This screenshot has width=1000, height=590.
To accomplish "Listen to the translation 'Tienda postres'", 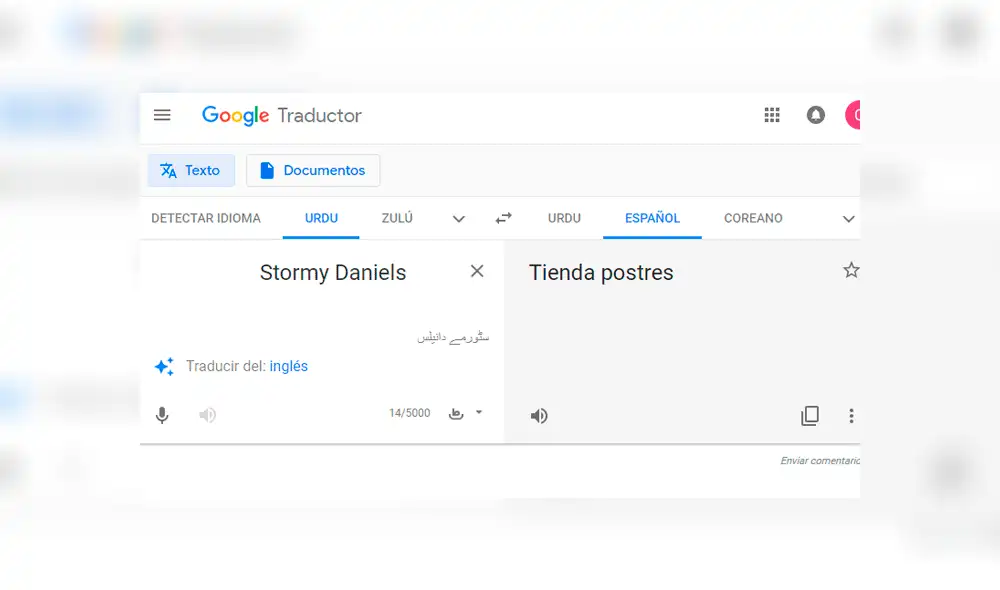I will 539,414.
